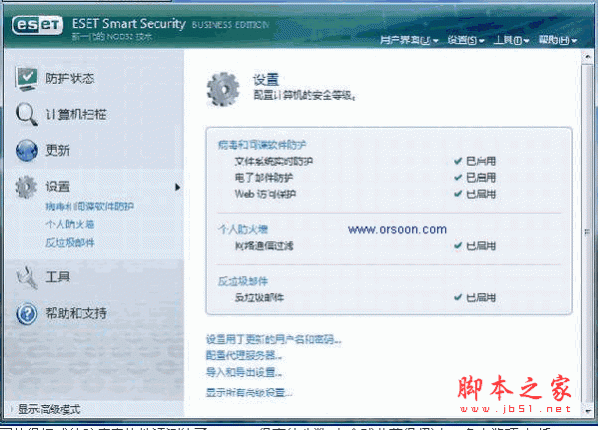Click 配置代理服务器 link
Viewport: 600px width, 430px height.
244,355
